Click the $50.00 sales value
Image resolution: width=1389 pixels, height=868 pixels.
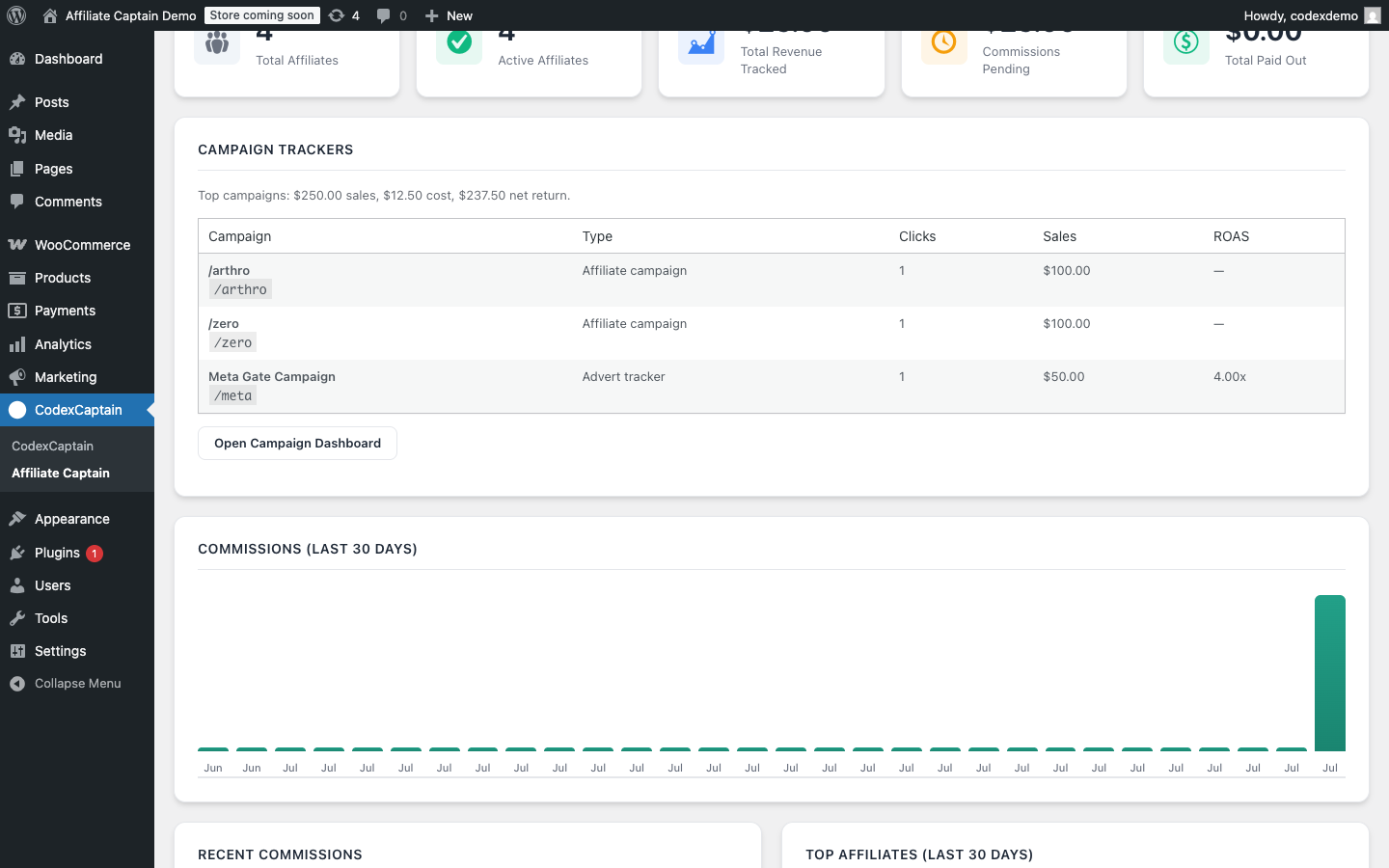(1064, 377)
